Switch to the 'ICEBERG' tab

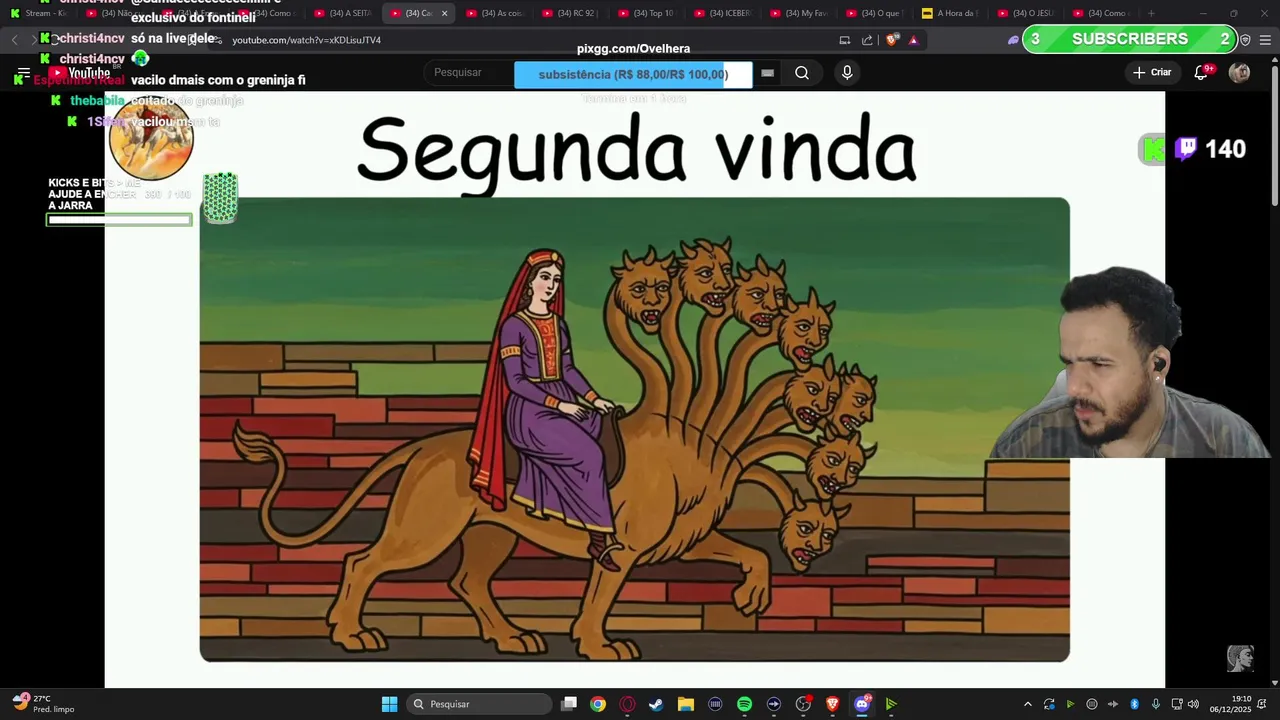(723, 13)
